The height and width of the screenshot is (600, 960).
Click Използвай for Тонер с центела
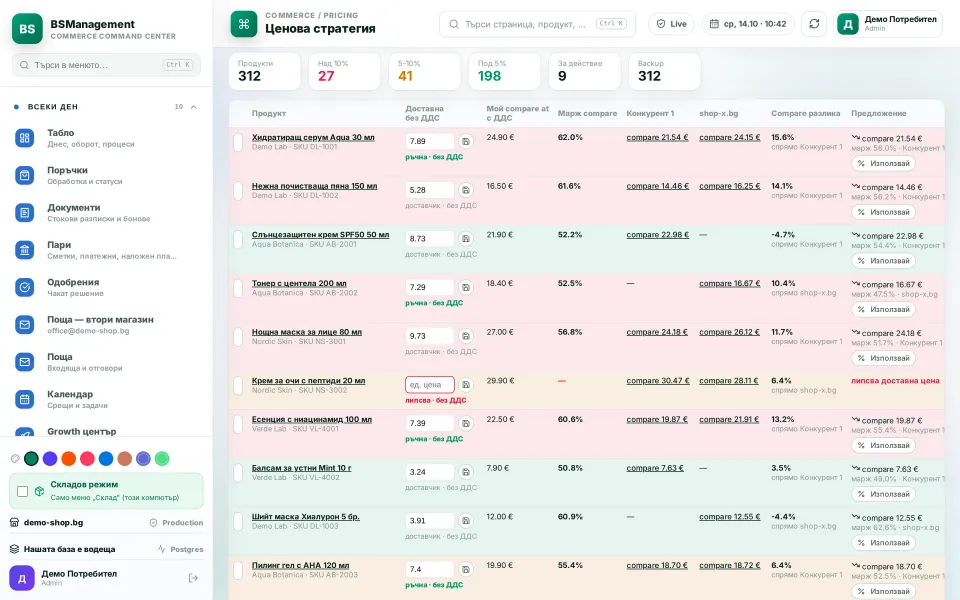[x=883, y=309]
